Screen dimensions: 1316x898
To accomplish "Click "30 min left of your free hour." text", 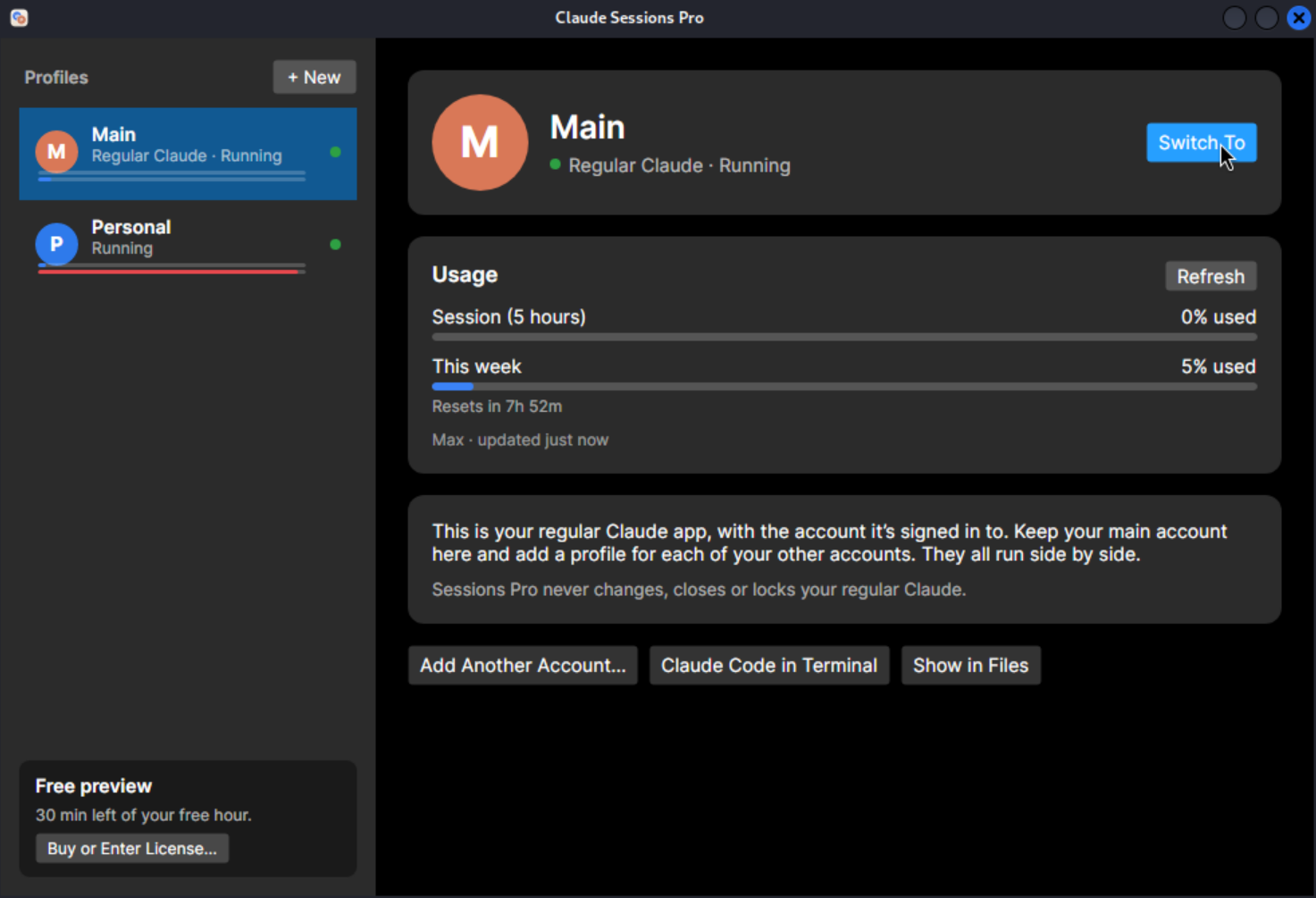I will 144,815.
